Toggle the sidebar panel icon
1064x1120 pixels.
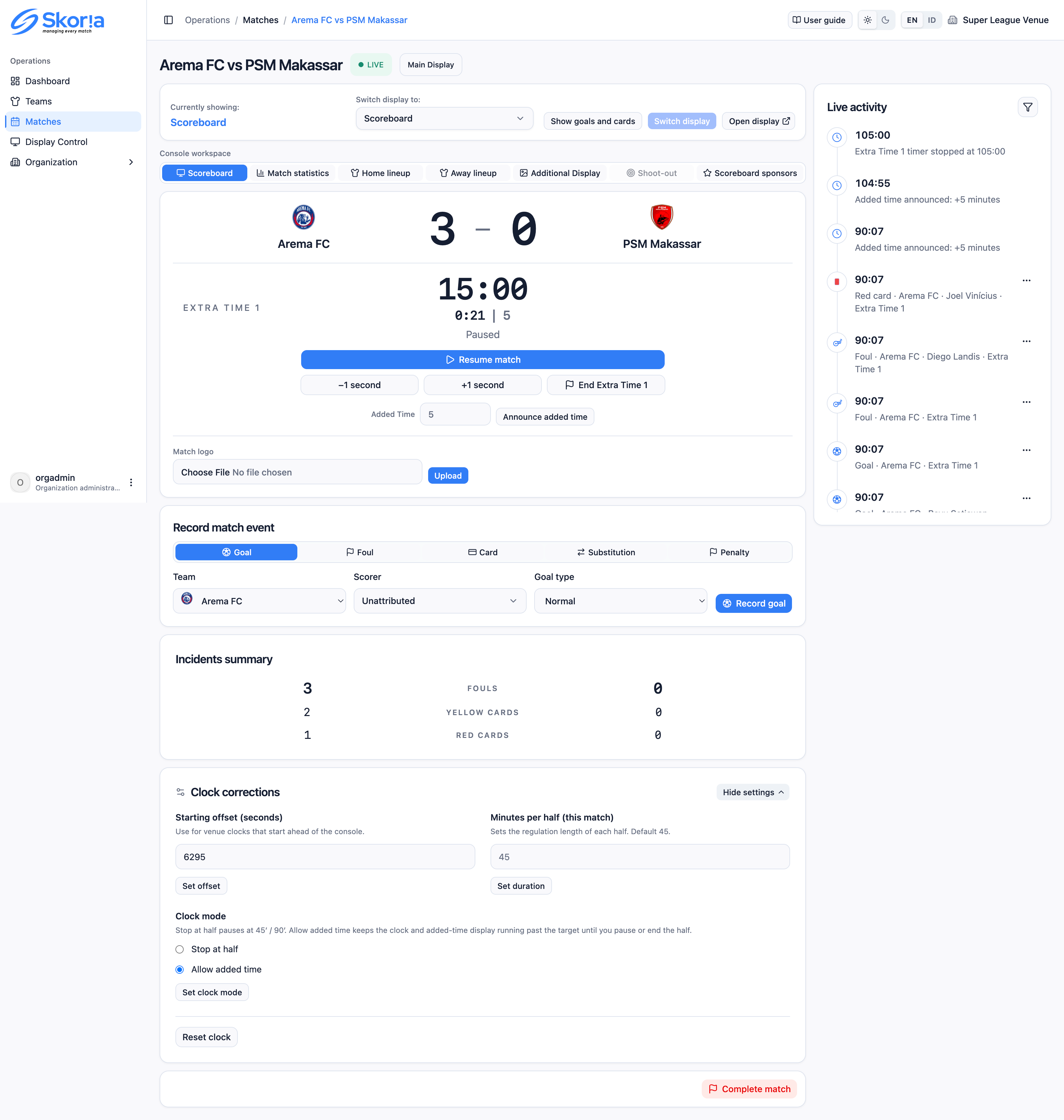click(168, 20)
